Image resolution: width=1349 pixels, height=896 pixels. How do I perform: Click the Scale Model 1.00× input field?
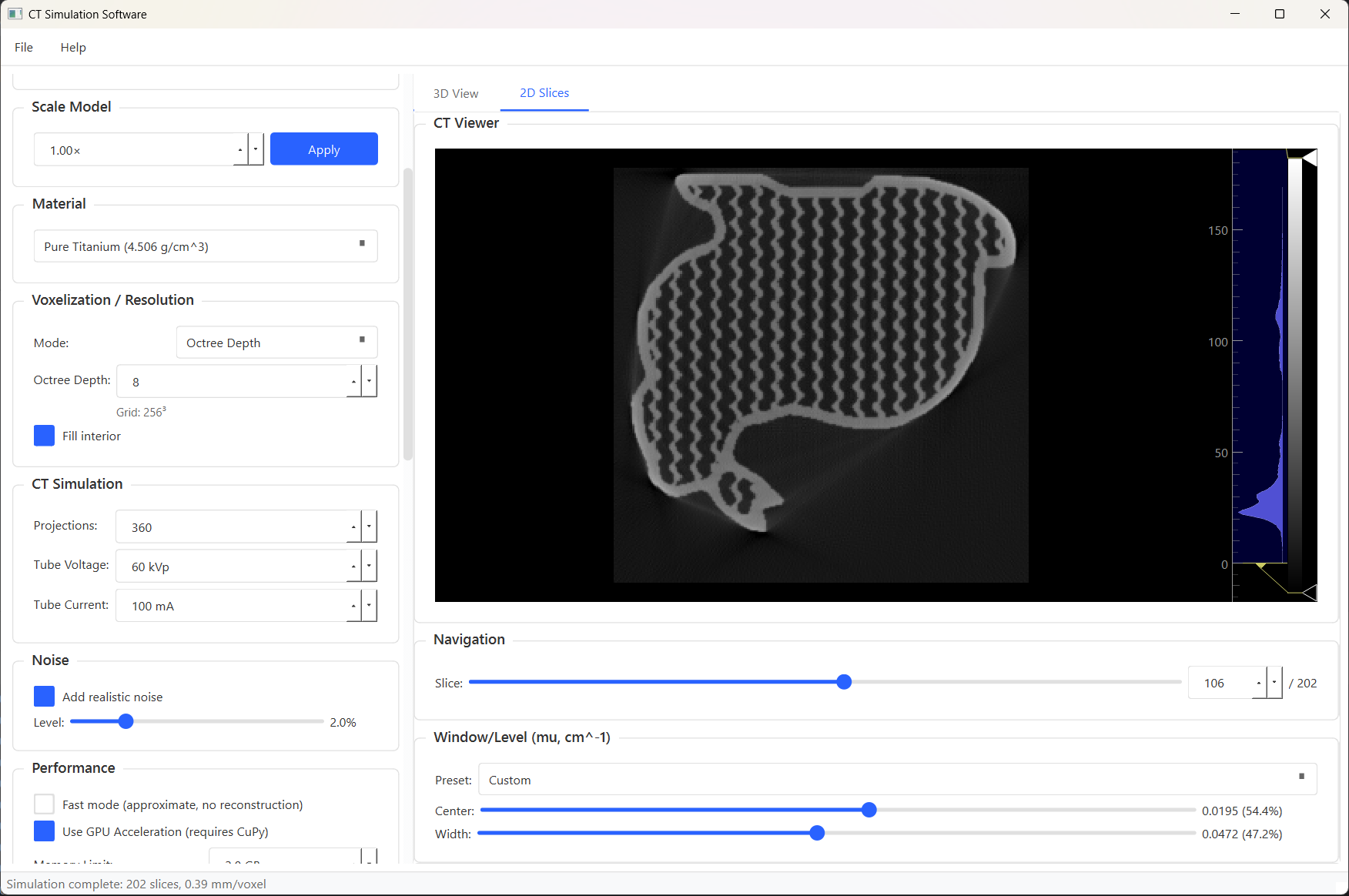[134, 150]
